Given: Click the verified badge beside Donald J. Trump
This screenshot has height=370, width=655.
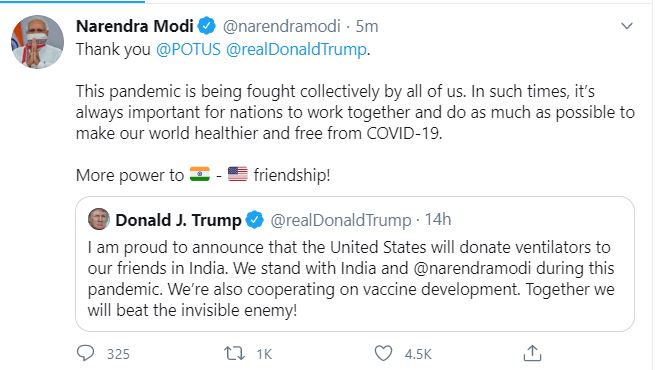Looking at the screenshot, I should pos(254,220).
